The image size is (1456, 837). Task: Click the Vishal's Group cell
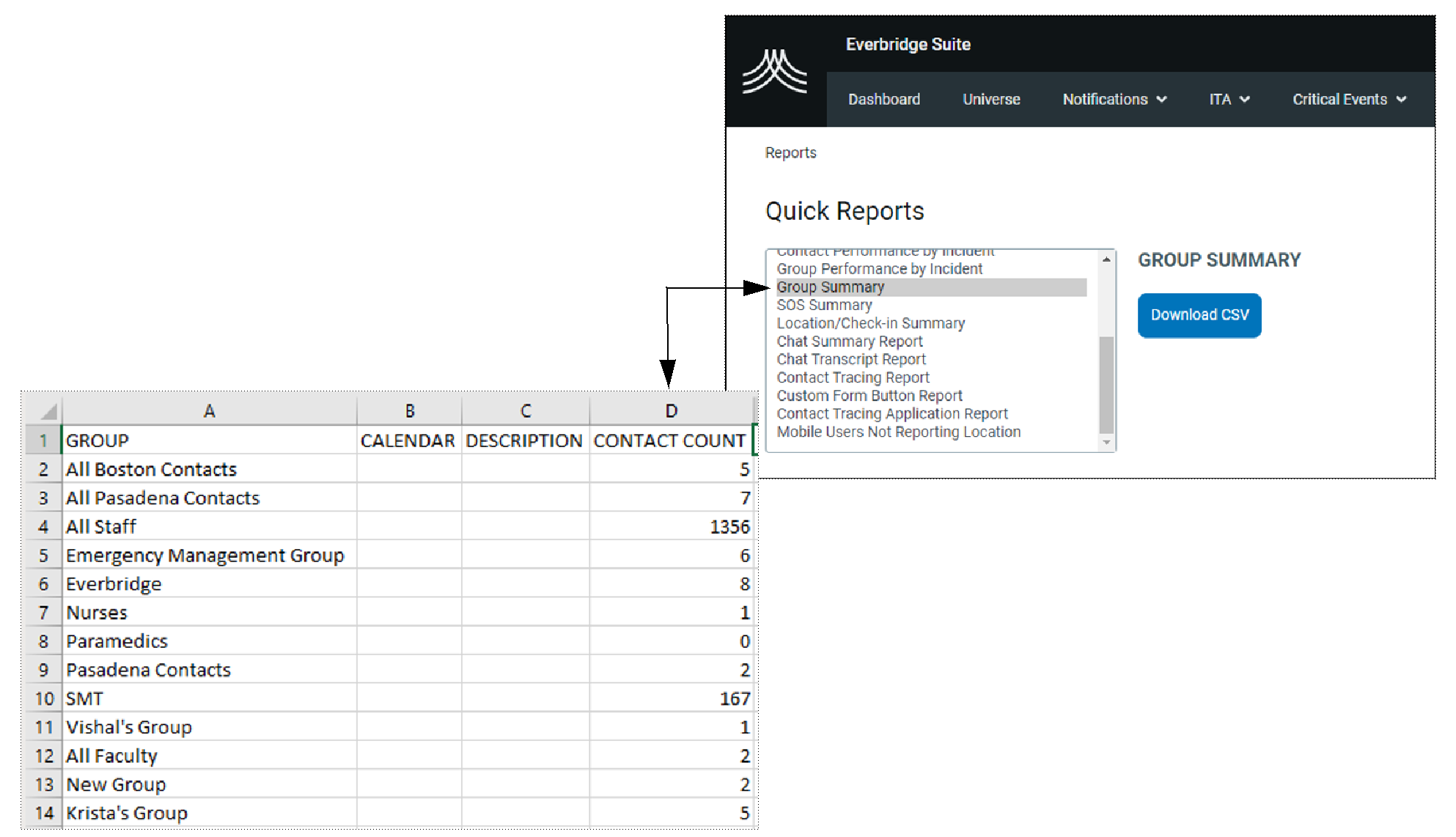click(210, 727)
